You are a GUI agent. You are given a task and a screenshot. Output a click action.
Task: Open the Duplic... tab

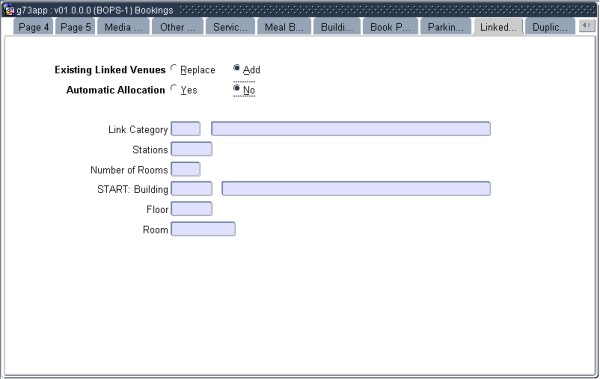click(550, 27)
